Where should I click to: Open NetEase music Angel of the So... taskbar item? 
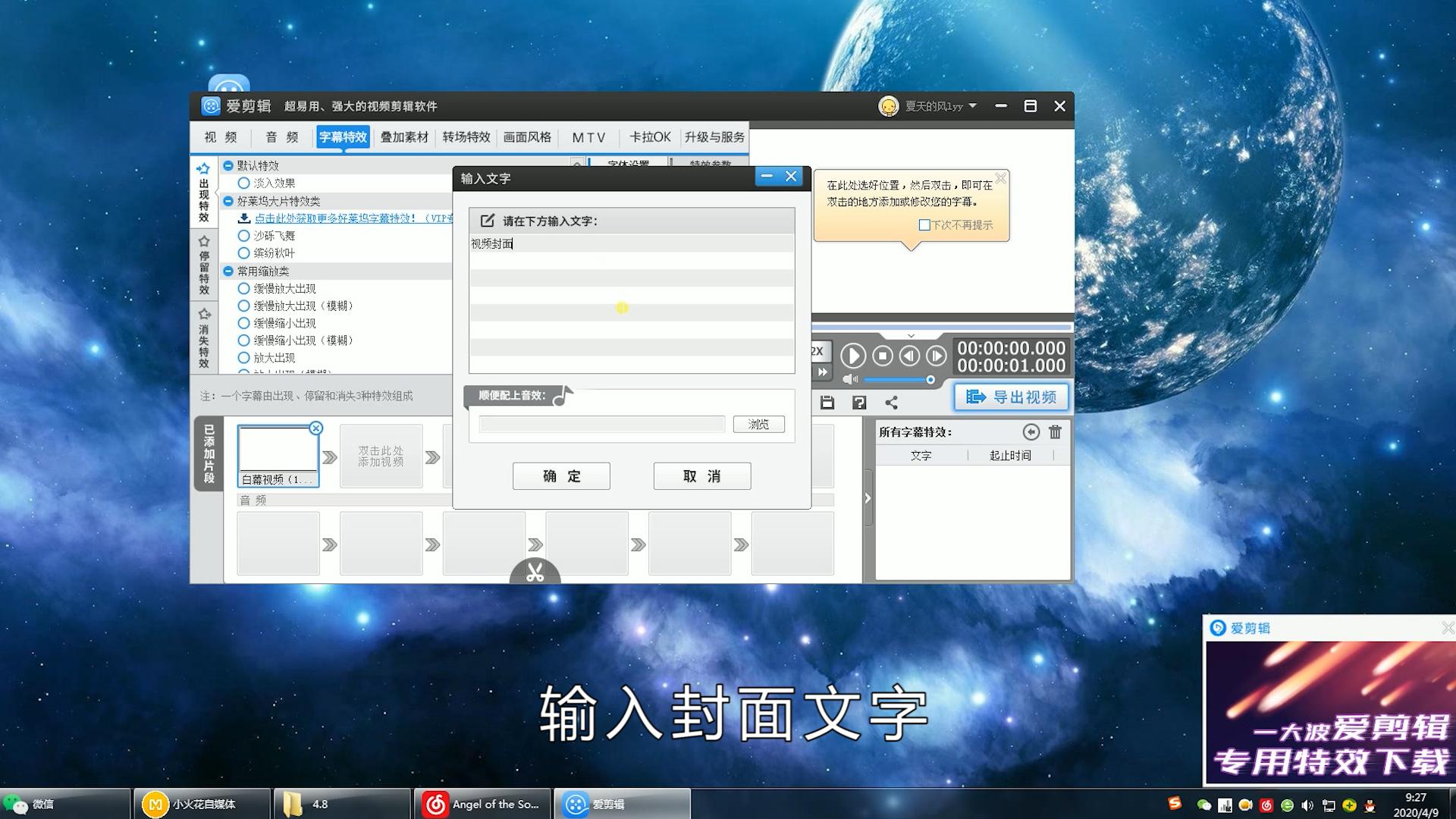click(483, 804)
